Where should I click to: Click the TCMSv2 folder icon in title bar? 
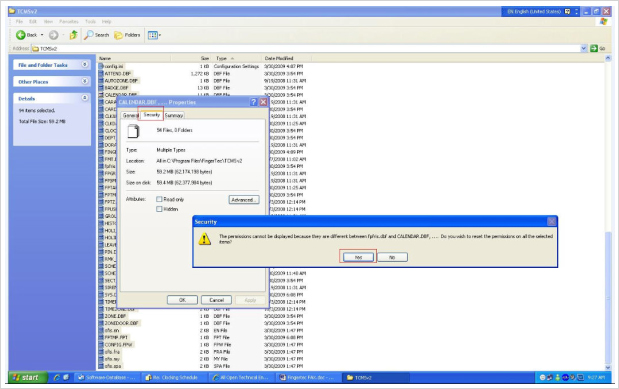[12, 11]
